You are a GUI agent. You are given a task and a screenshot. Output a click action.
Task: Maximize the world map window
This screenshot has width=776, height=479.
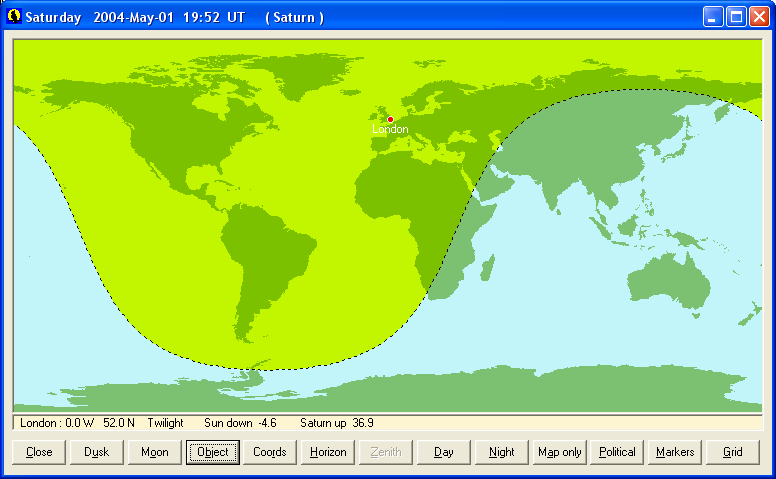tap(735, 17)
